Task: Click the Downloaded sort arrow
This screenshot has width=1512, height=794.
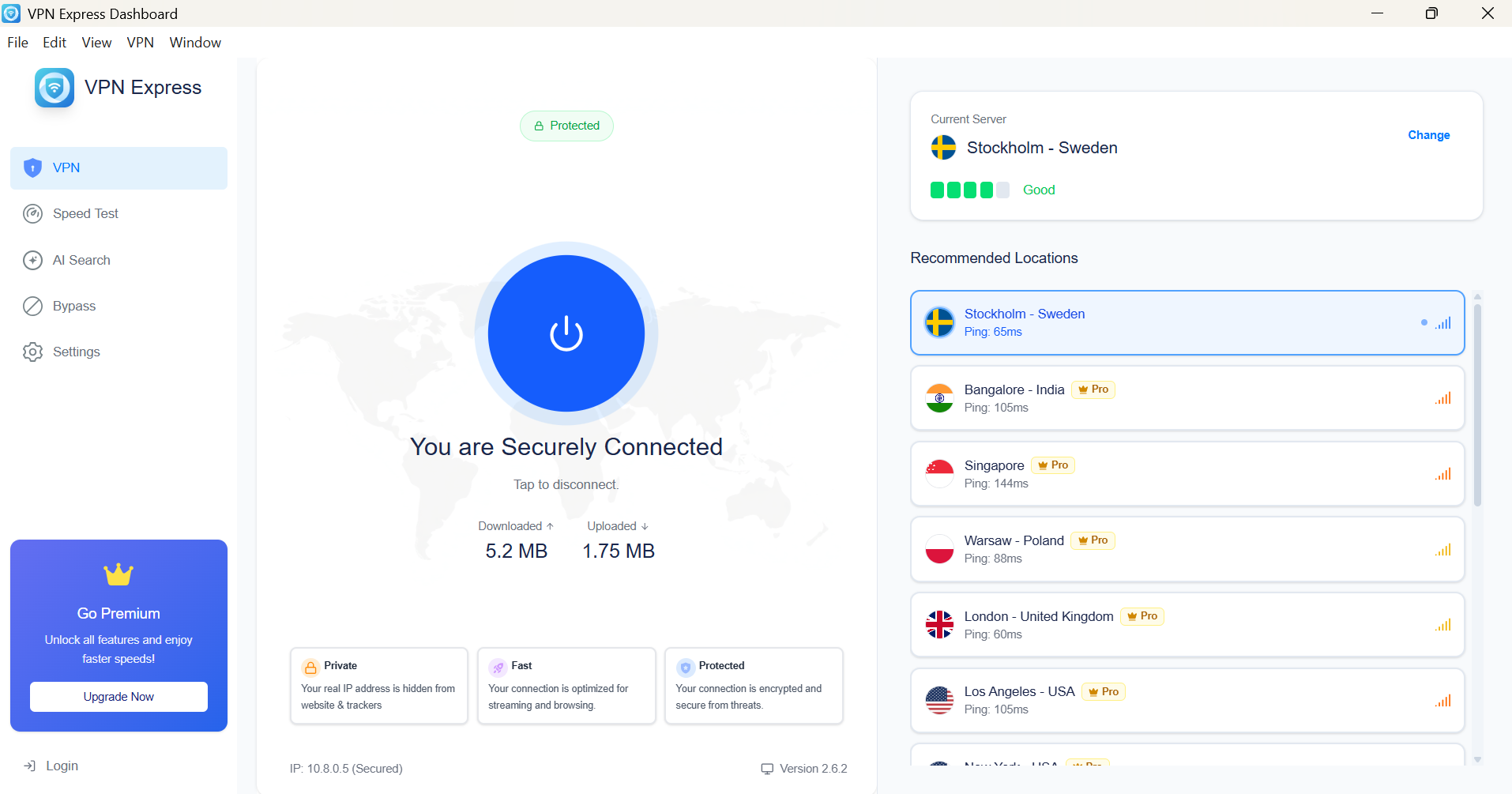Action: point(550,525)
